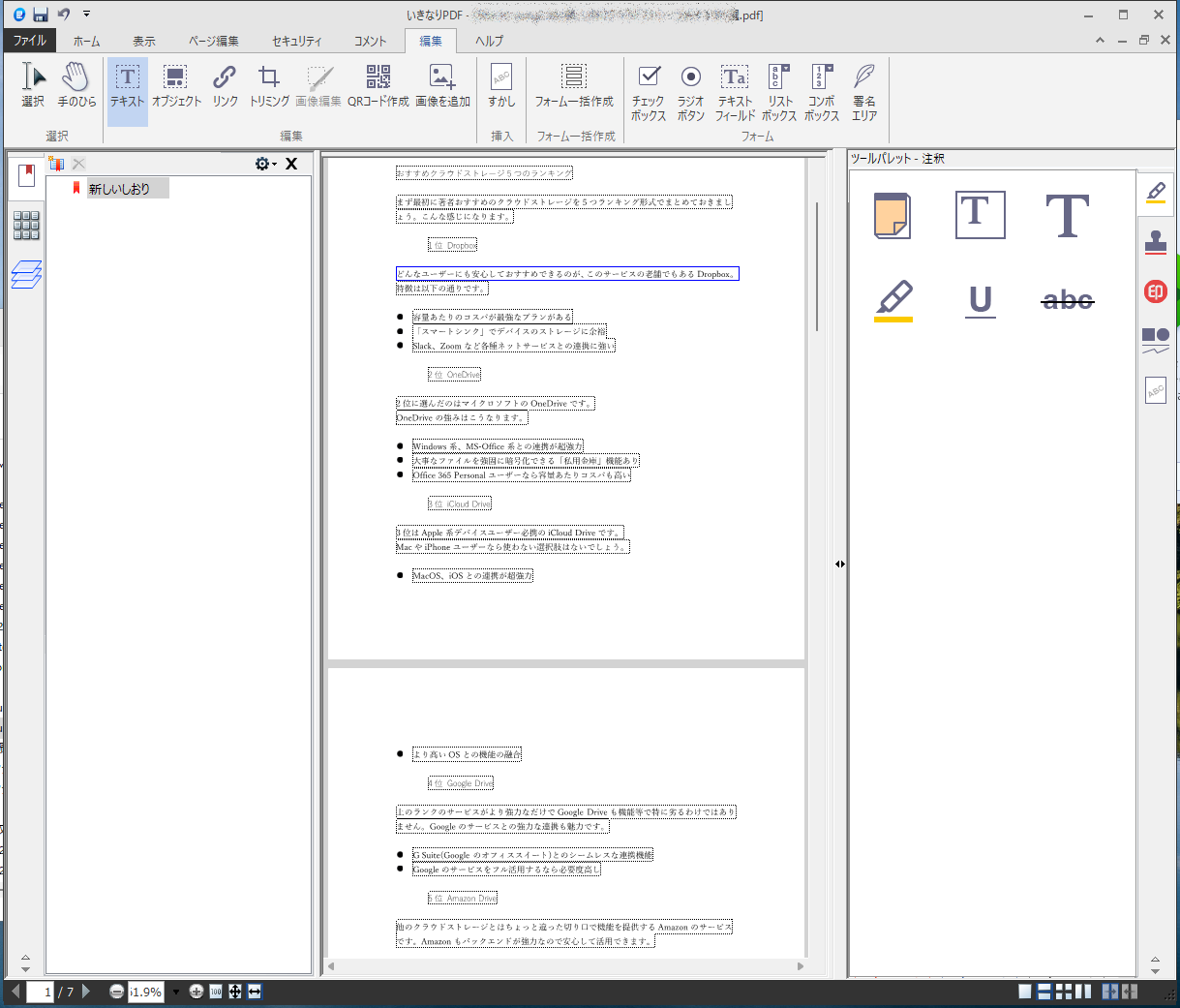This screenshot has height=1008, width=1180.
Task: Activate the 選択 selection tool
Action: coord(33,85)
